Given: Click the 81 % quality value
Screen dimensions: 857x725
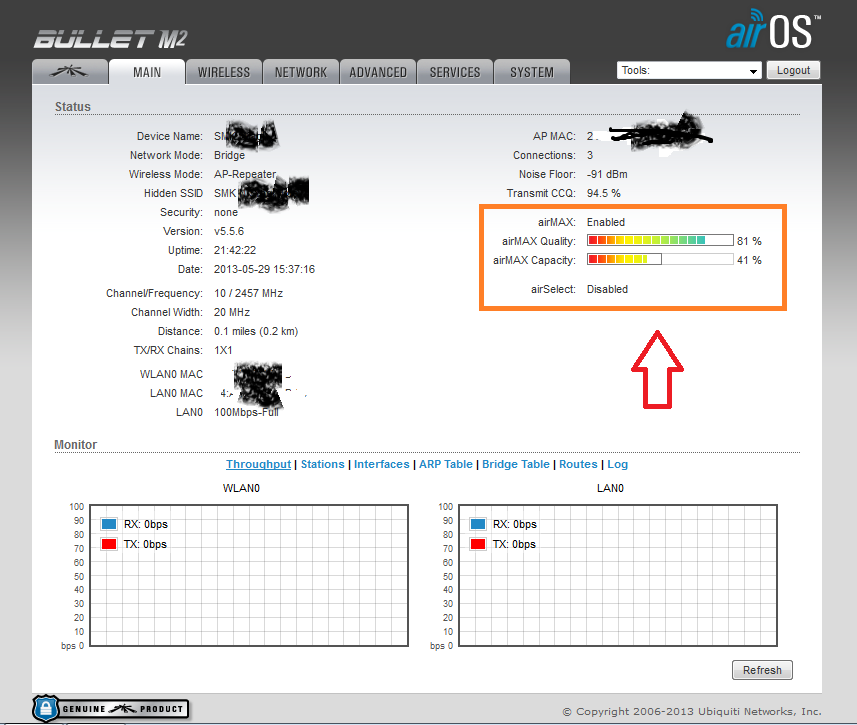Looking at the screenshot, I should coord(749,241).
